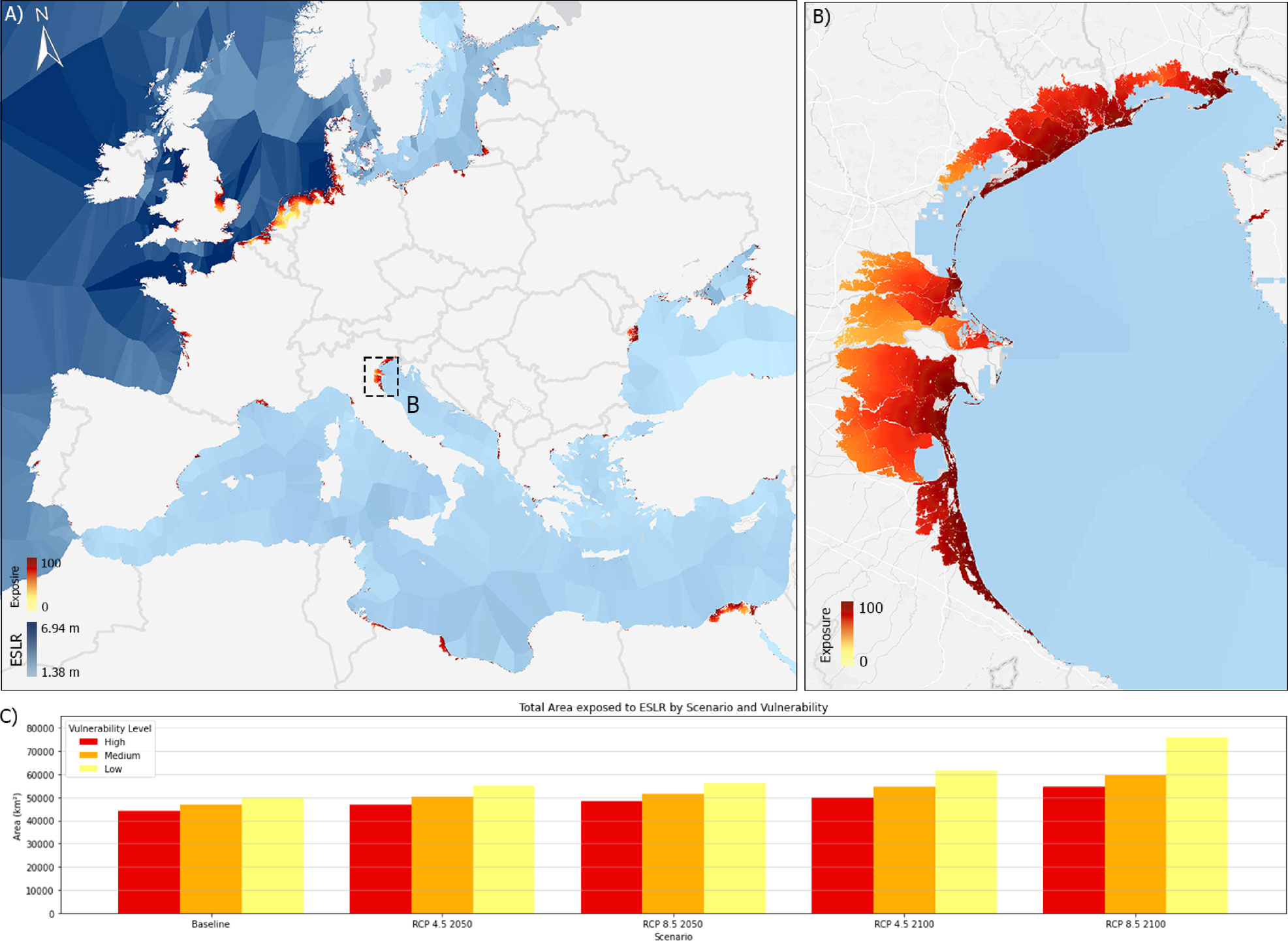
Task: Click the orange Medium legend swatch
Action: pyautogui.click(x=88, y=755)
